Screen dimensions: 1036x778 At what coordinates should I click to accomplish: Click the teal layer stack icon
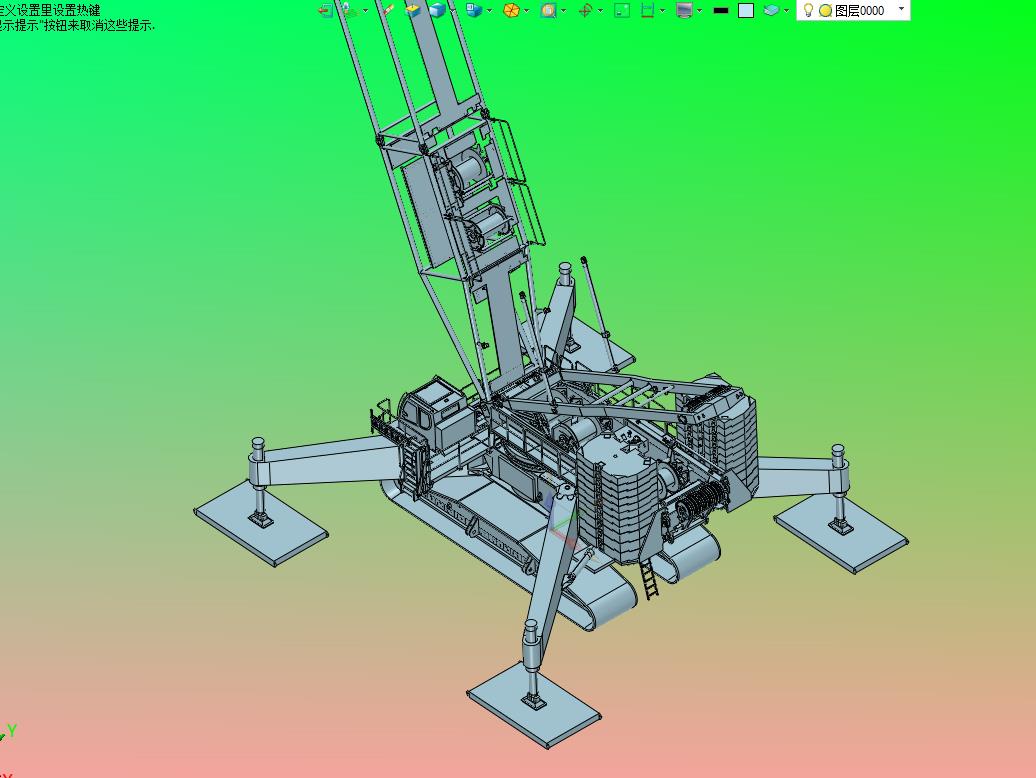pos(771,10)
